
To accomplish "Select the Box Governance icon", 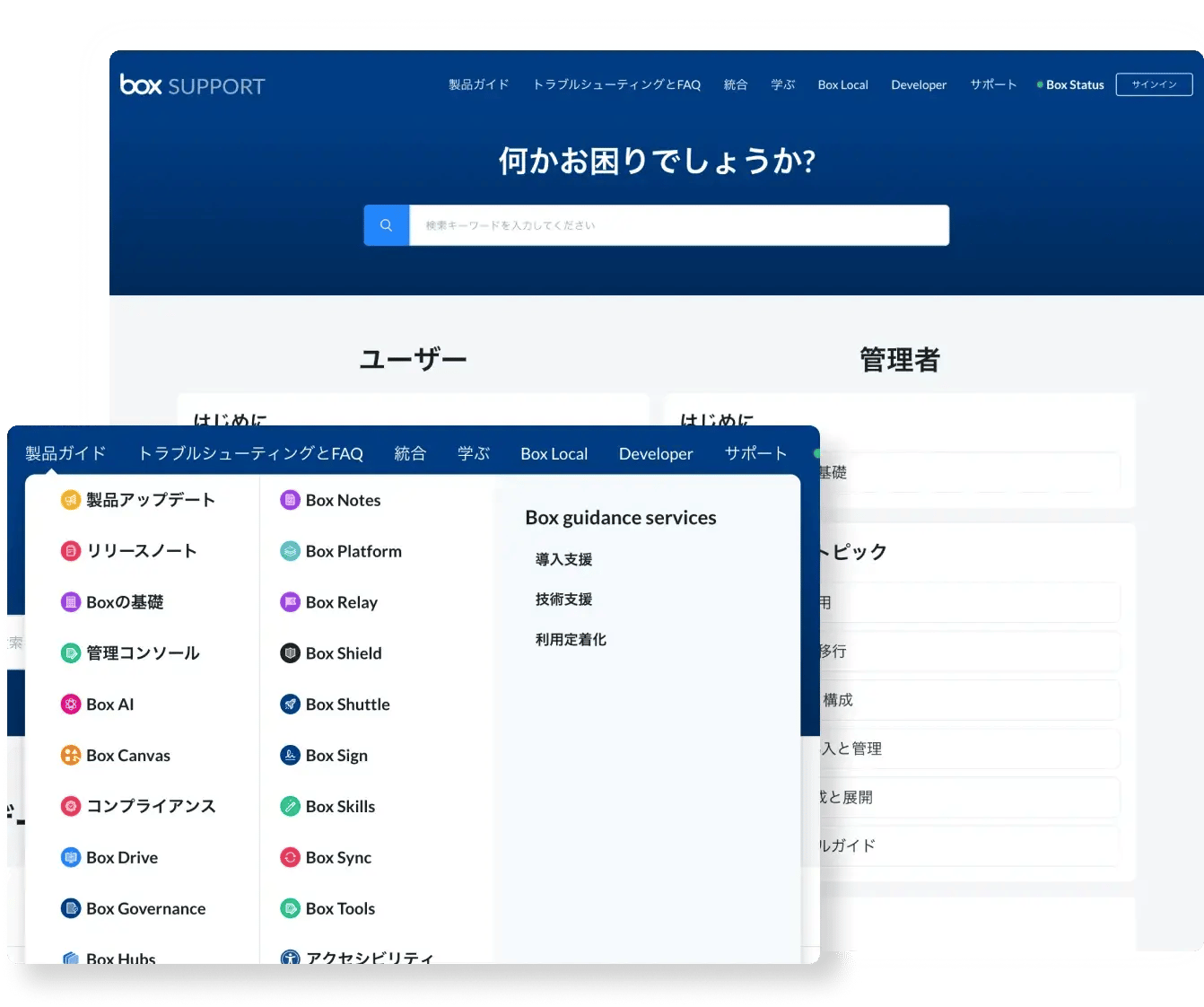I will pos(70,908).
